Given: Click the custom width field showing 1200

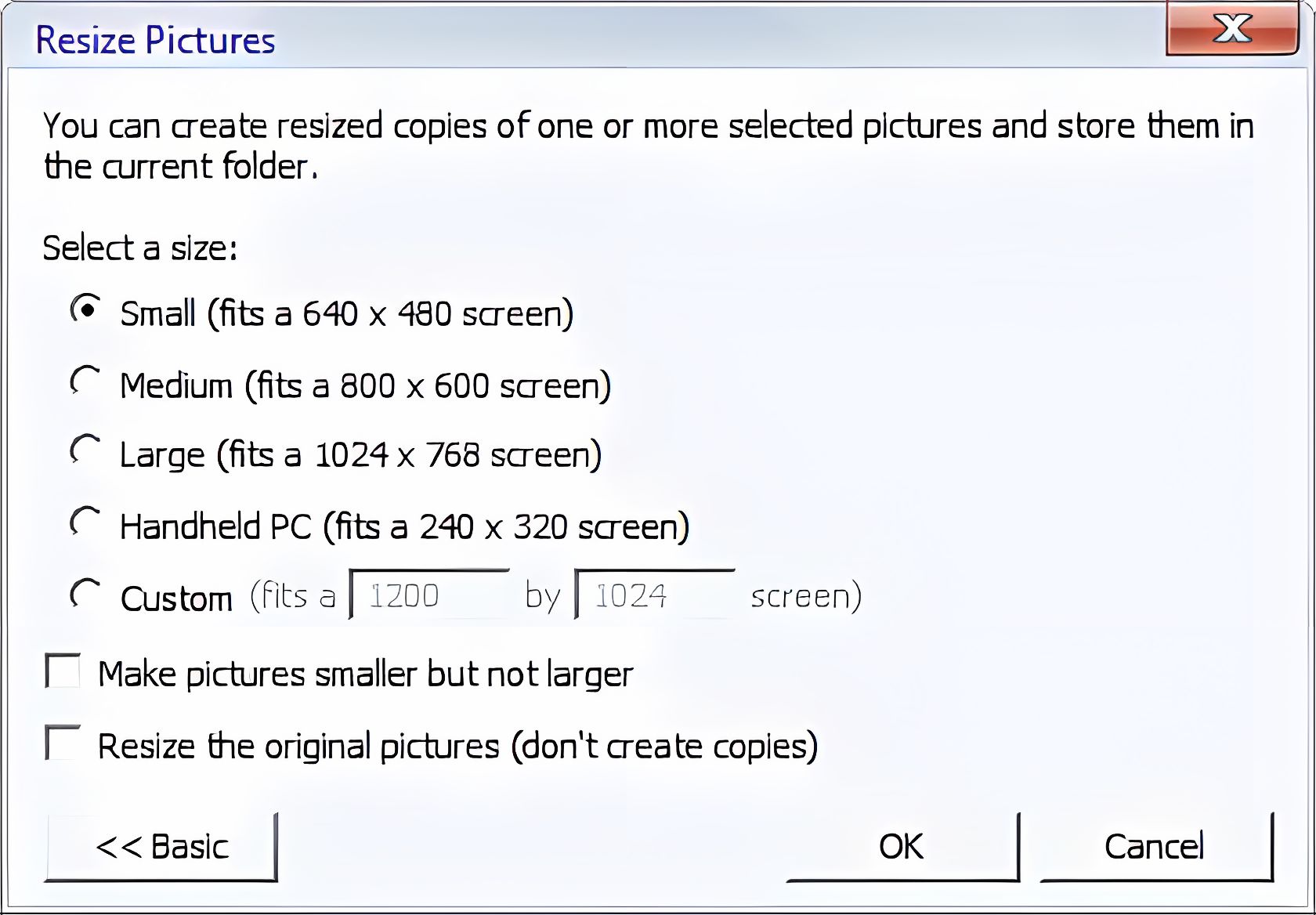Looking at the screenshot, I should pos(429,596).
